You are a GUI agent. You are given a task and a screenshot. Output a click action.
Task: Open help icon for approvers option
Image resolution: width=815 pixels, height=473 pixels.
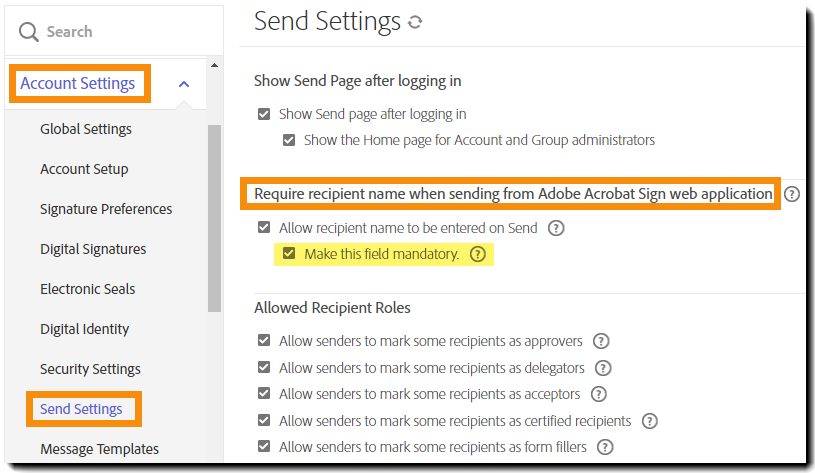tap(602, 341)
